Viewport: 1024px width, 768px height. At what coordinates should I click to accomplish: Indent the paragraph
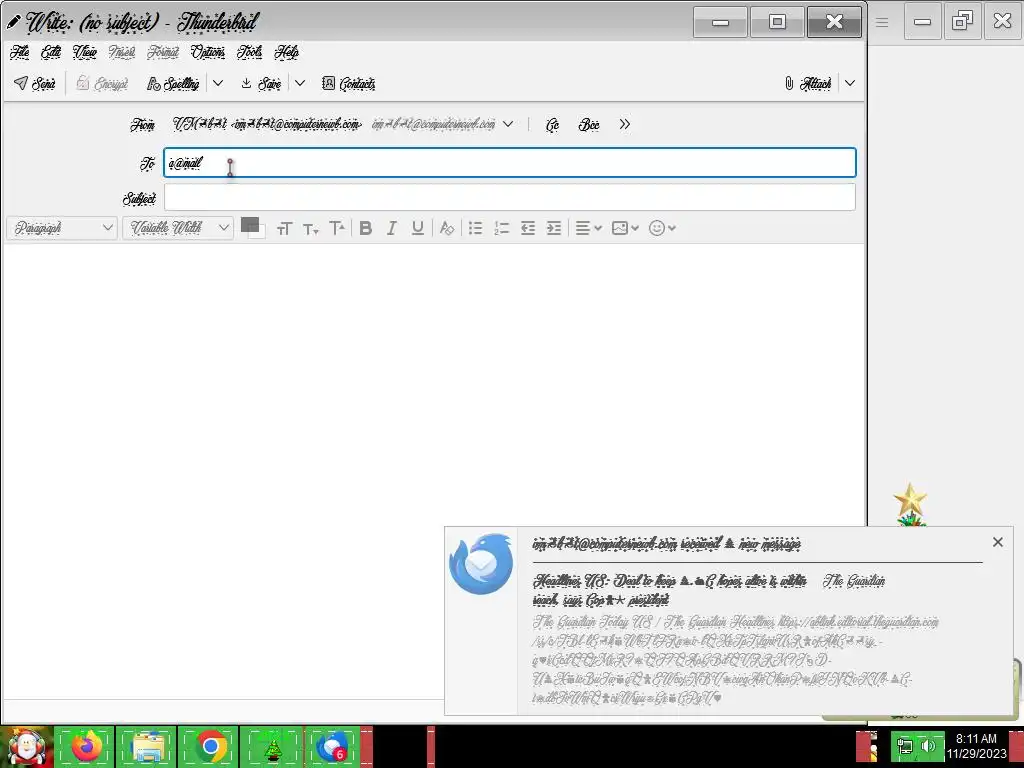pos(554,228)
